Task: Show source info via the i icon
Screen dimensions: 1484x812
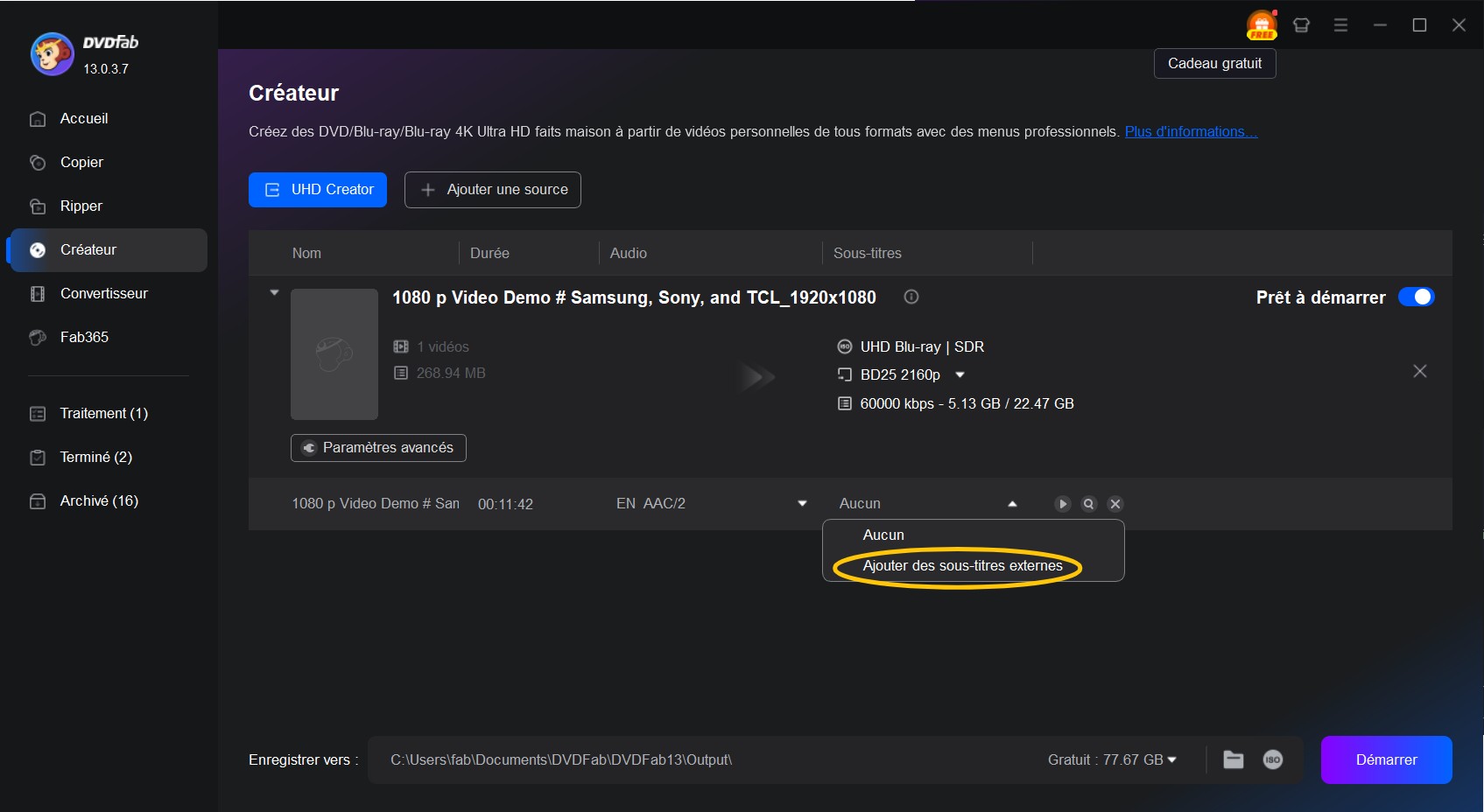Action: click(x=911, y=297)
